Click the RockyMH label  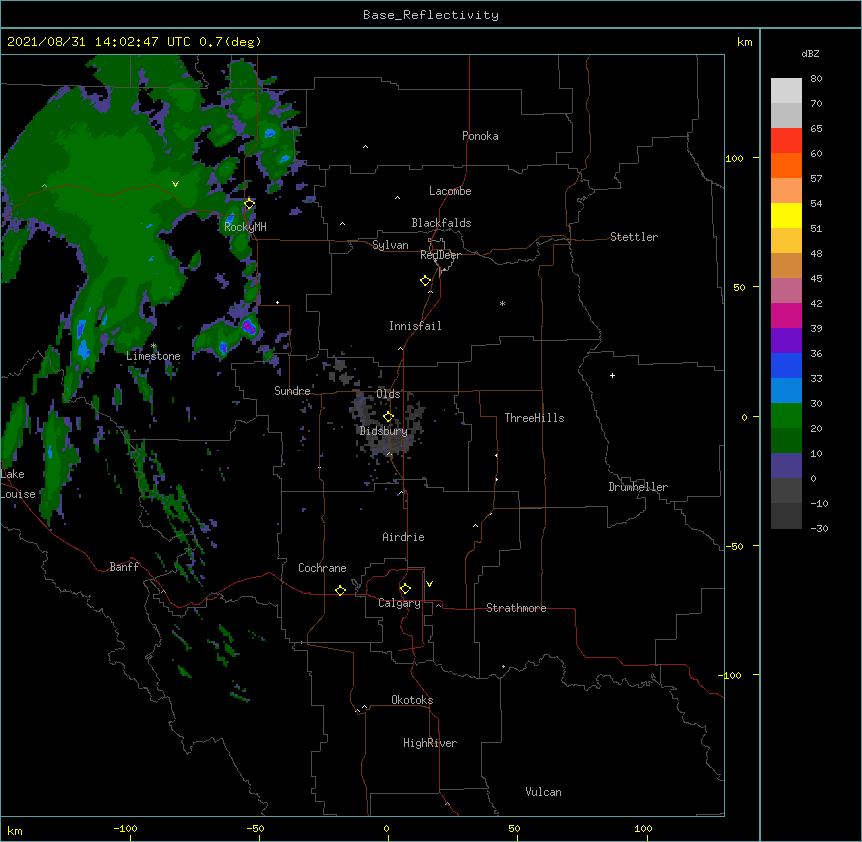(245, 227)
